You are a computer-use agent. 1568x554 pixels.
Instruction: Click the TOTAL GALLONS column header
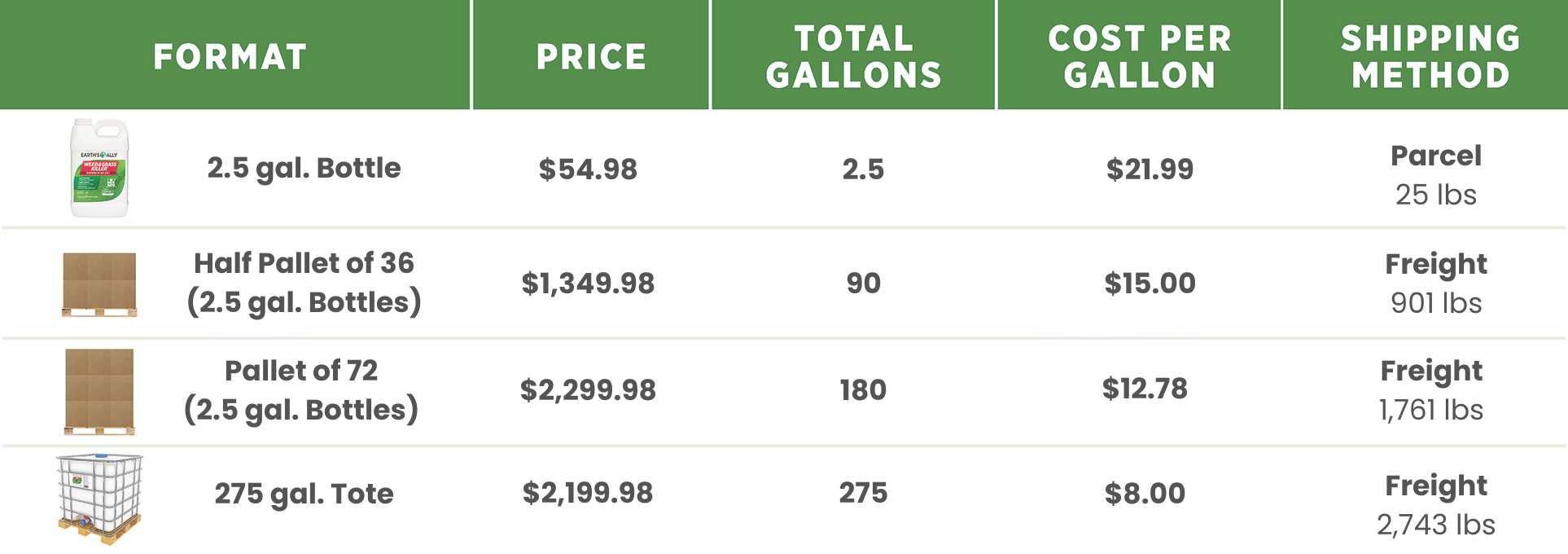click(x=853, y=56)
